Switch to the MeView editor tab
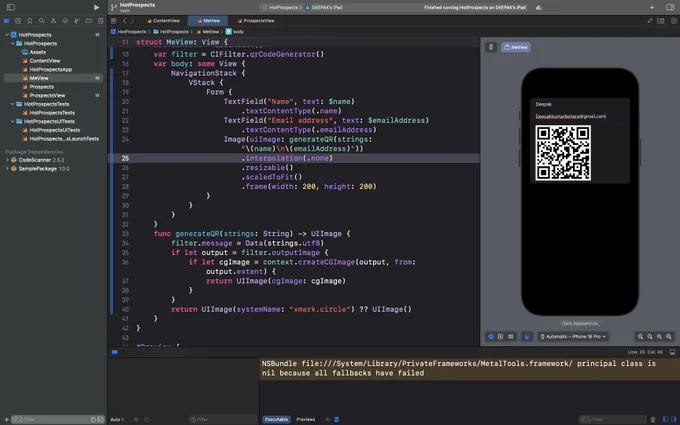 pyautogui.click(x=209, y=21)
